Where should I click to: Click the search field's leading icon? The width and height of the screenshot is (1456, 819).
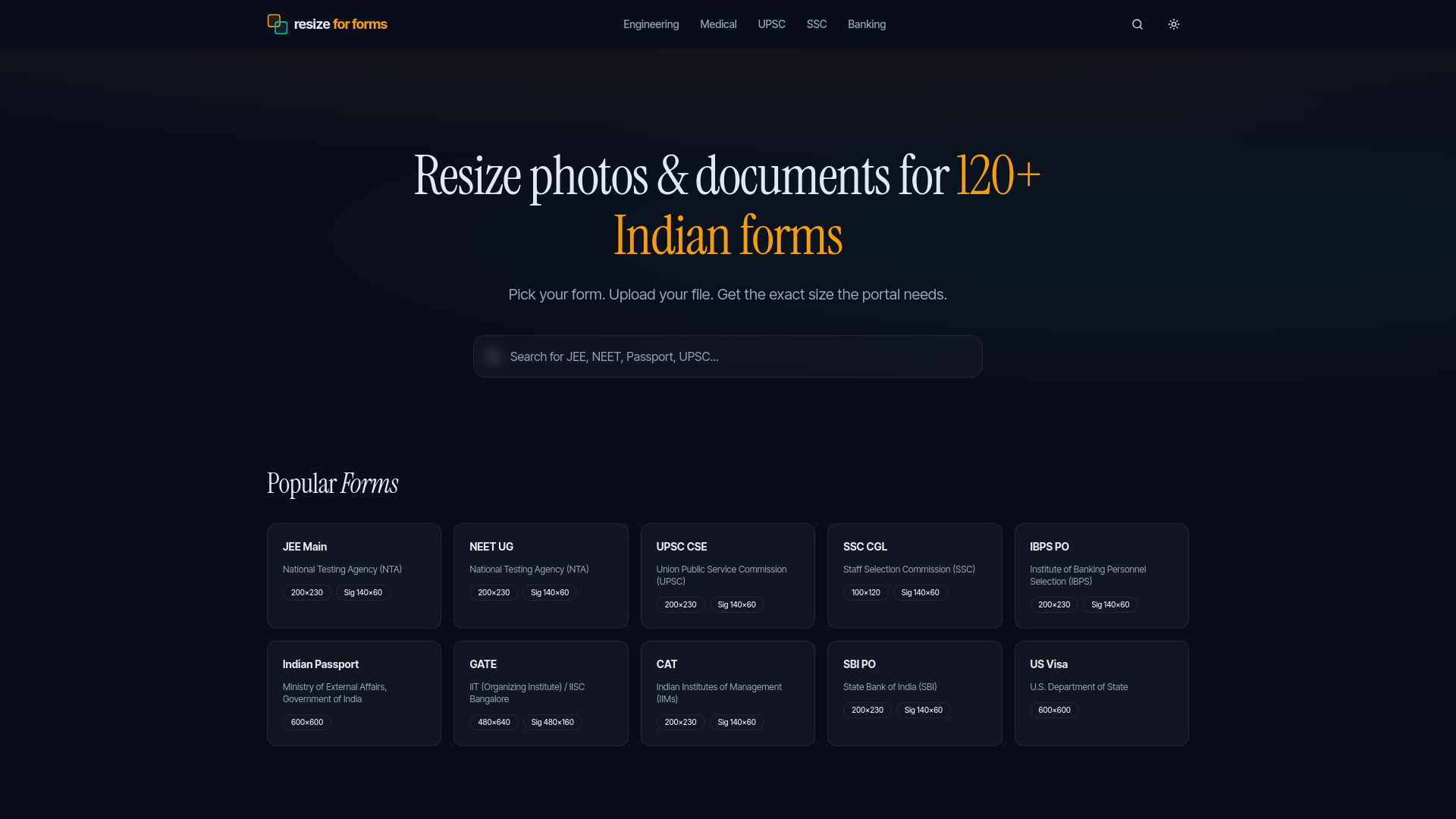(493, 356)
